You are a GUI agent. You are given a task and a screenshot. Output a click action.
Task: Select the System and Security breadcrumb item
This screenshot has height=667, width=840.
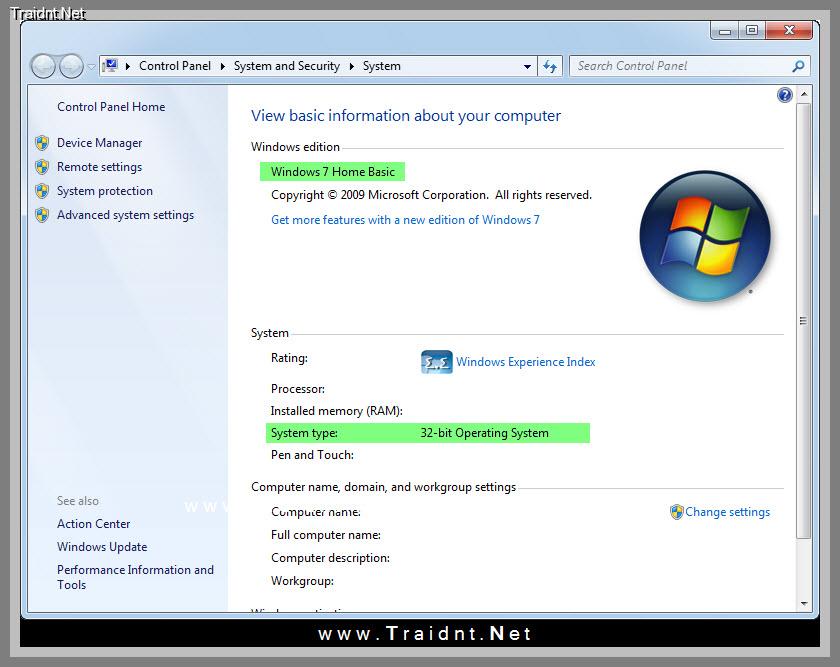pyautogui.click(x=286, y=66)
